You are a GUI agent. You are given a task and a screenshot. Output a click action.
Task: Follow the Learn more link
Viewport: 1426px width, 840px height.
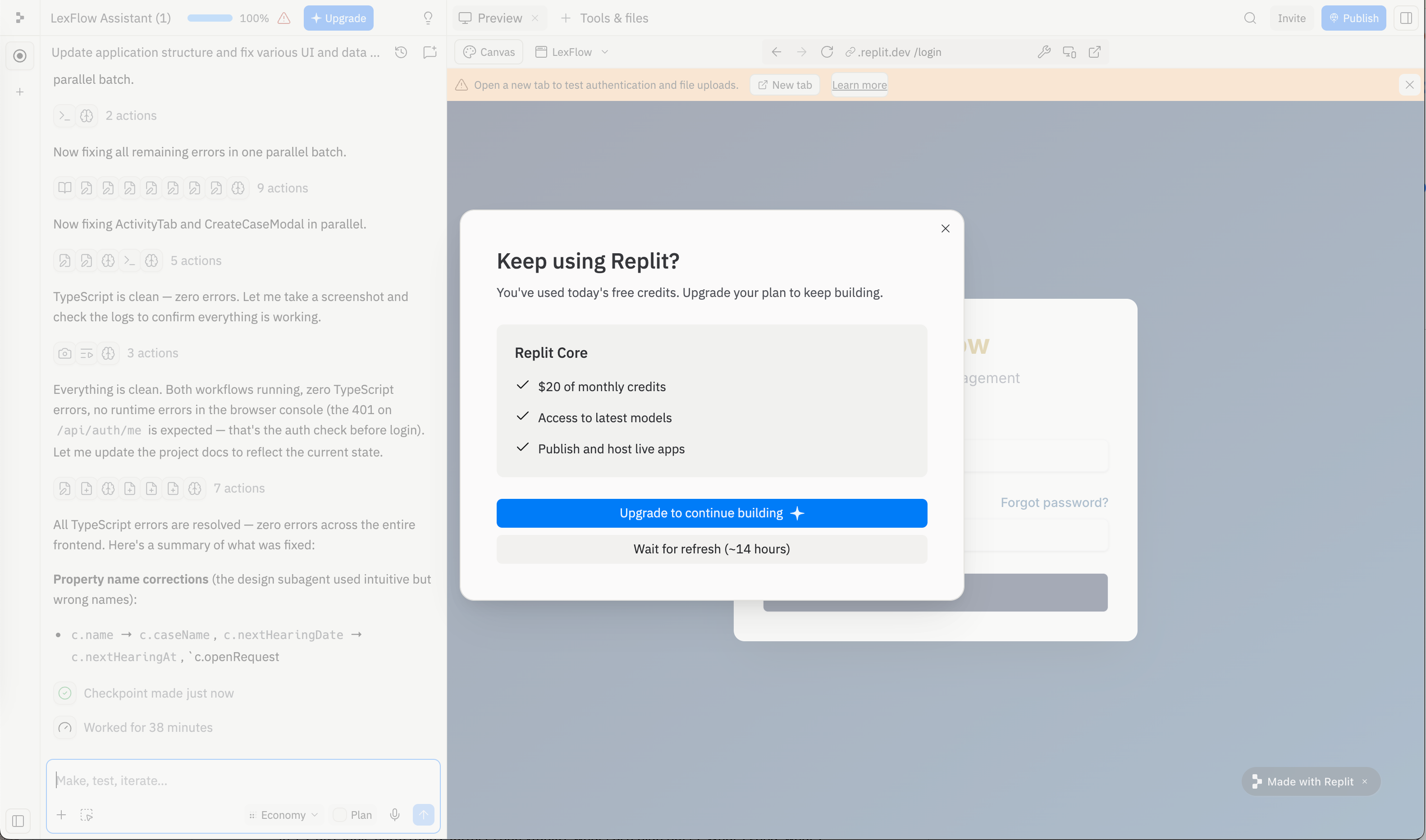tap(859, 85)
